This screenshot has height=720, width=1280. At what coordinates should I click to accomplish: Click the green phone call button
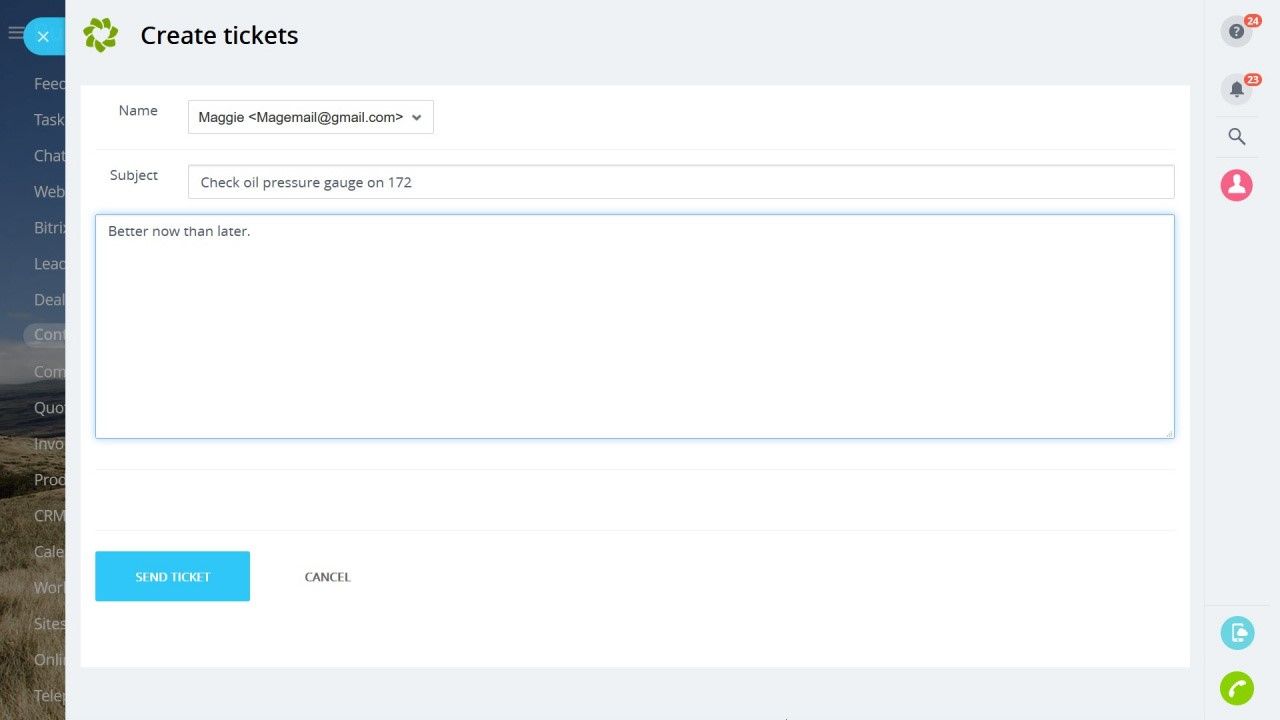click(x=1237, y=688)
